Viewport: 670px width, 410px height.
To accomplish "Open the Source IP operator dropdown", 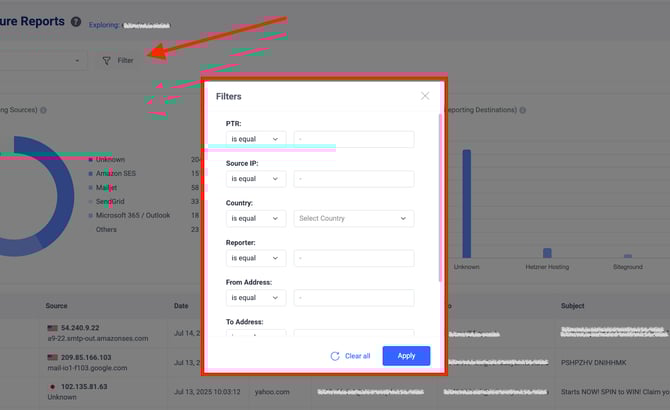I will click(x=256, y=179).
